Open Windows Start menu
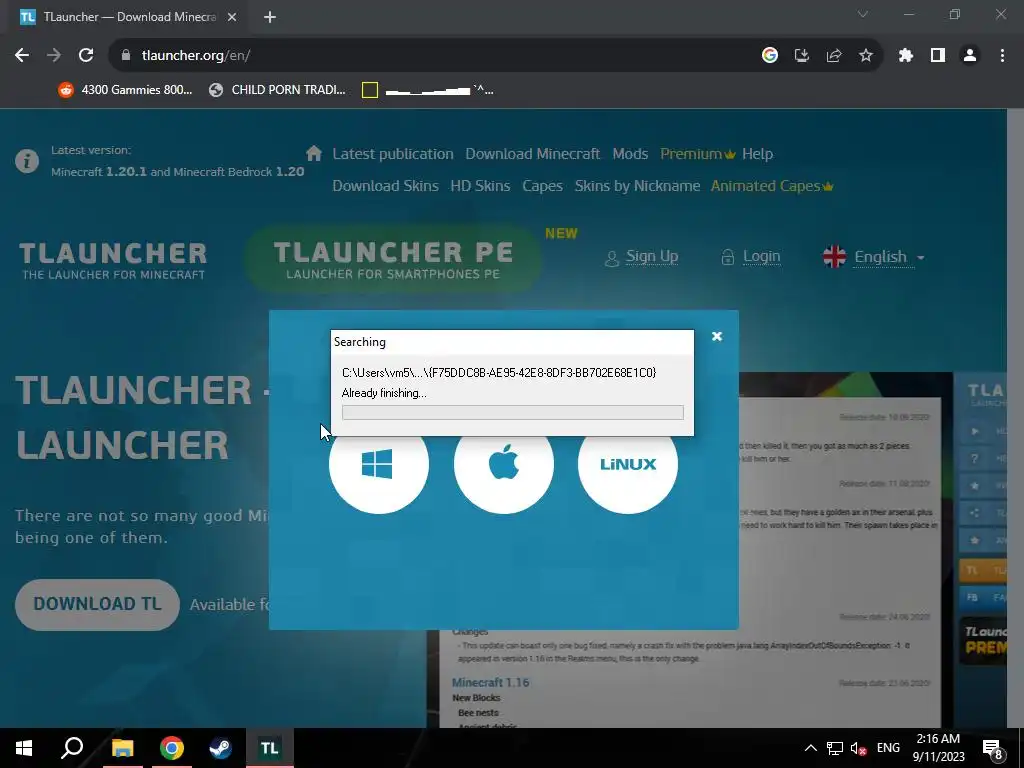This screenshot has width=1024, height=768. tap(24, 748)
